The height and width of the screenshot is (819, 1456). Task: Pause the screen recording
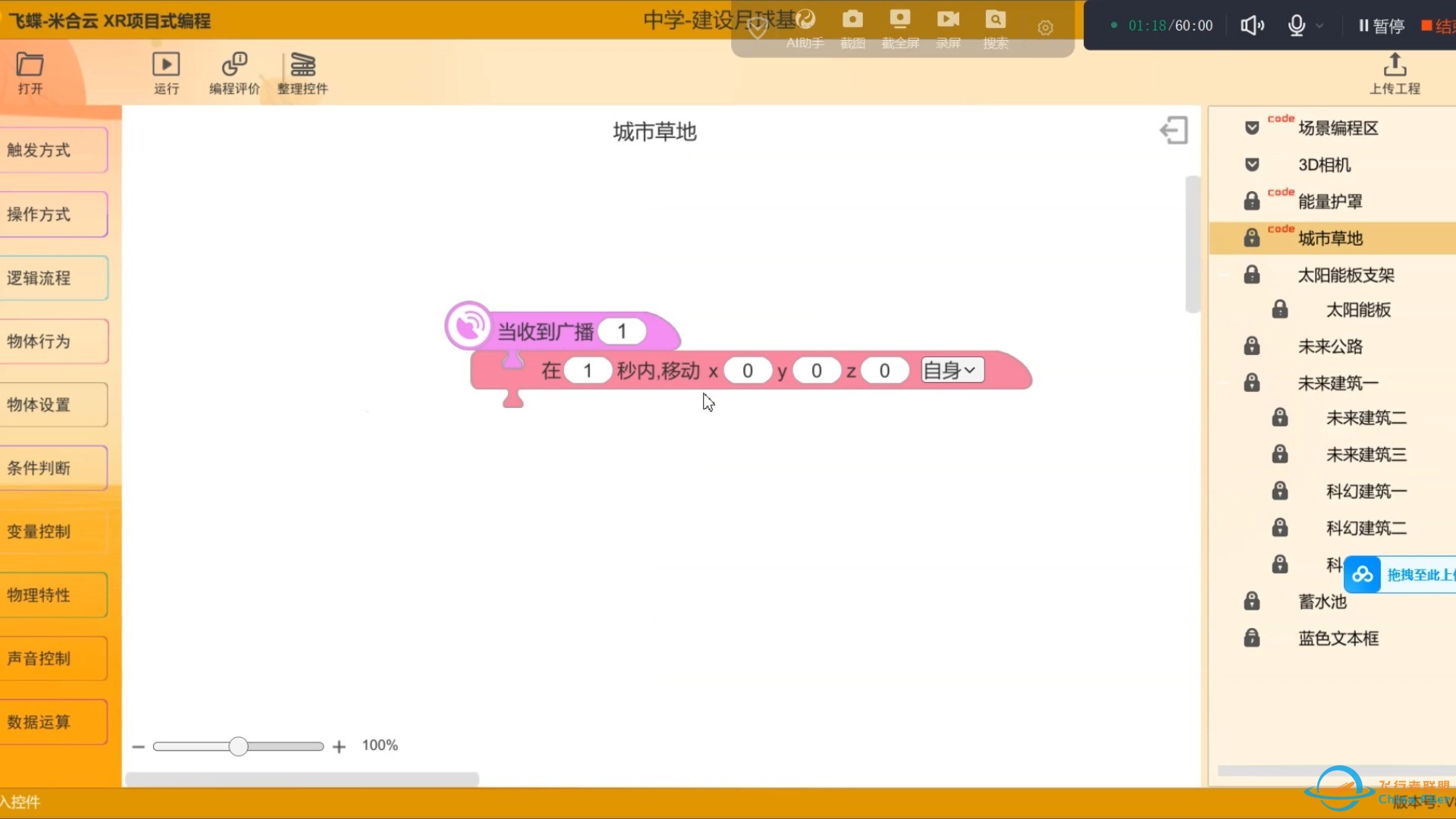[1381, 26]
